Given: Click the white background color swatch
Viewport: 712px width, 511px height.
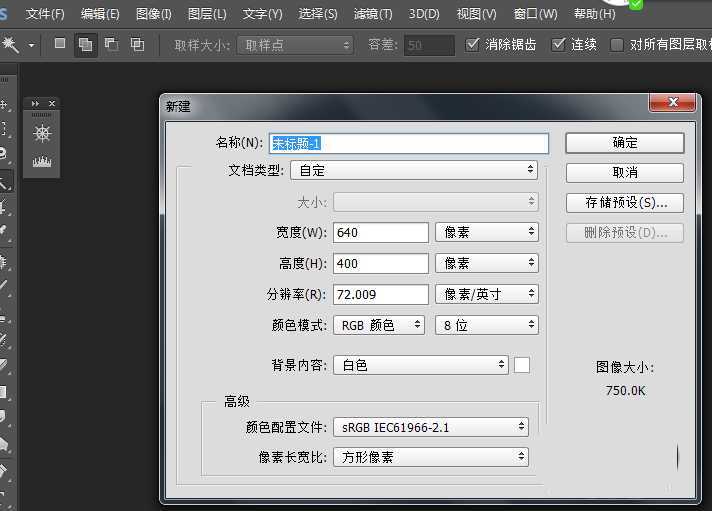Looking at the screenshot, I should (x=522, y=365).
